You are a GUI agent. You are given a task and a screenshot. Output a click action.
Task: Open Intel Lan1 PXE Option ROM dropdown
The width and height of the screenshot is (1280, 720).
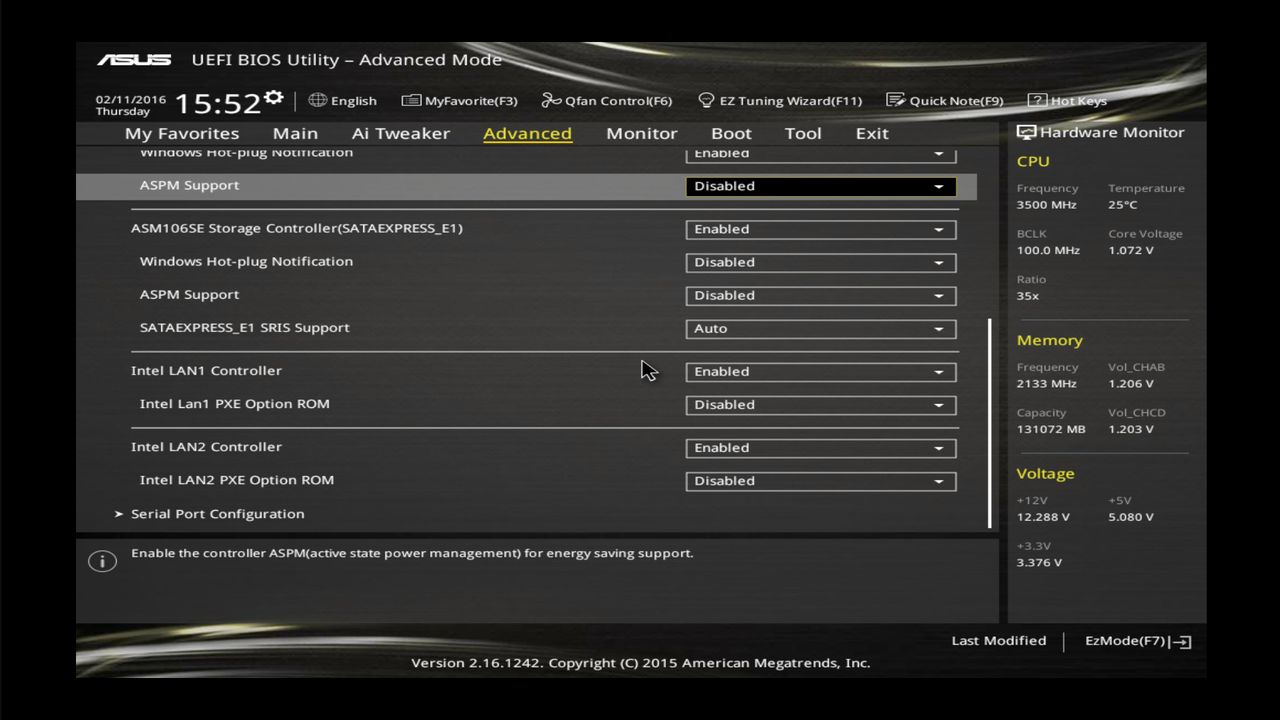click(821, 405)
